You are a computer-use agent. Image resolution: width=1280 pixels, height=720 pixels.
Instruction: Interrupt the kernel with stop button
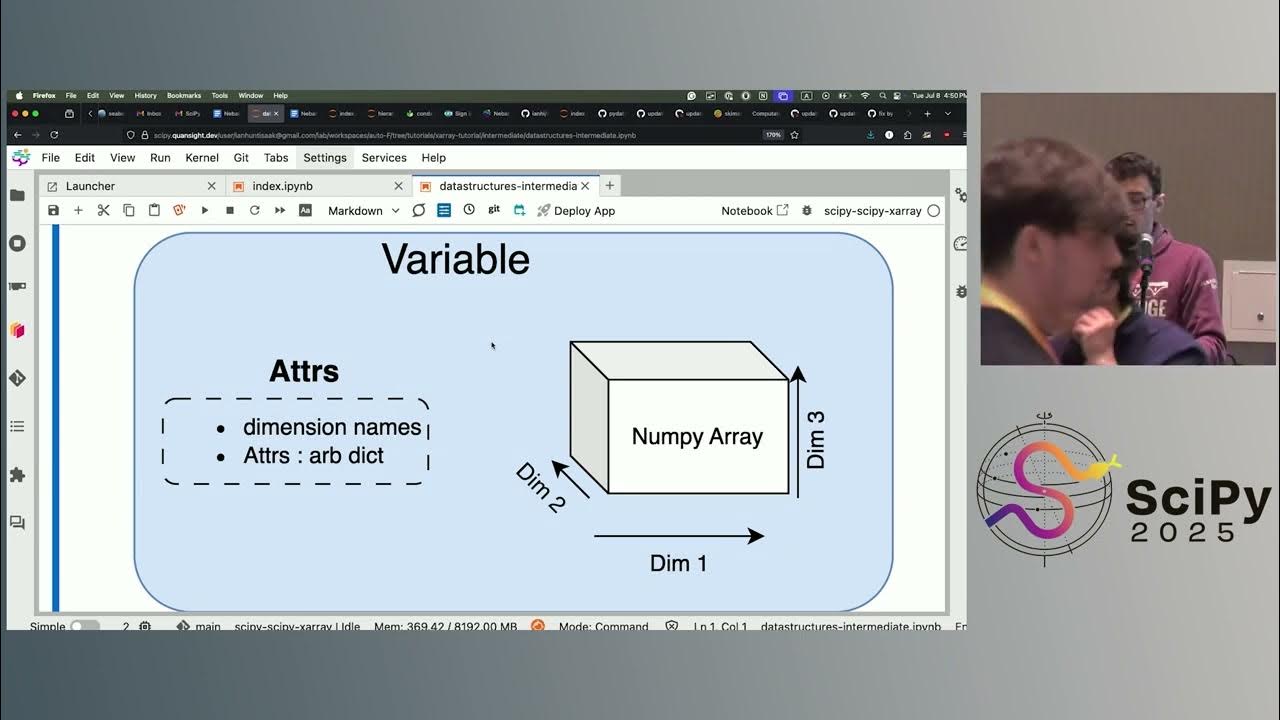[230, 210]
